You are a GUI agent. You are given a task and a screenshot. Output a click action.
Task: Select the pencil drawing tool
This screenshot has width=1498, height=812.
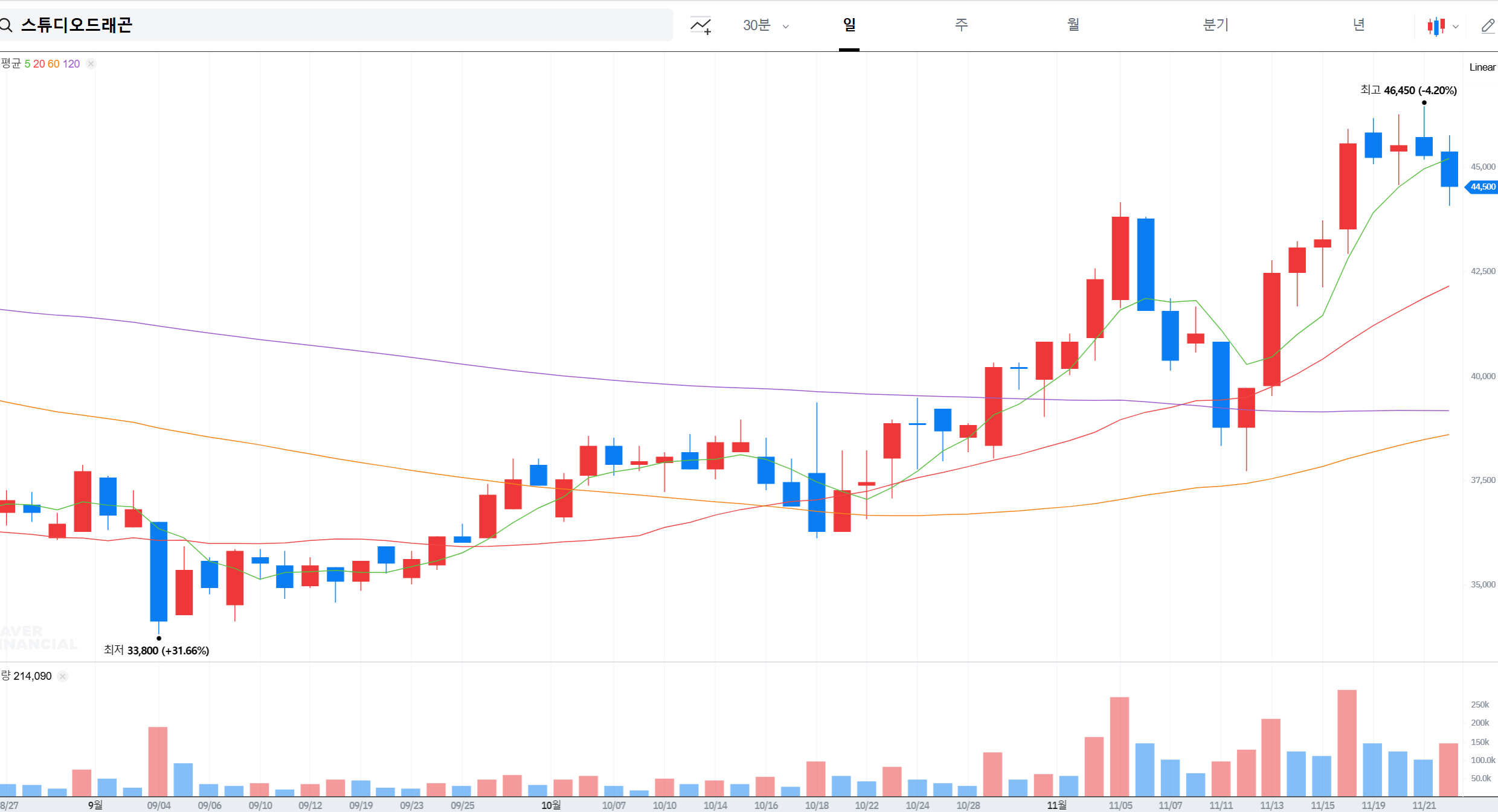1488,26
